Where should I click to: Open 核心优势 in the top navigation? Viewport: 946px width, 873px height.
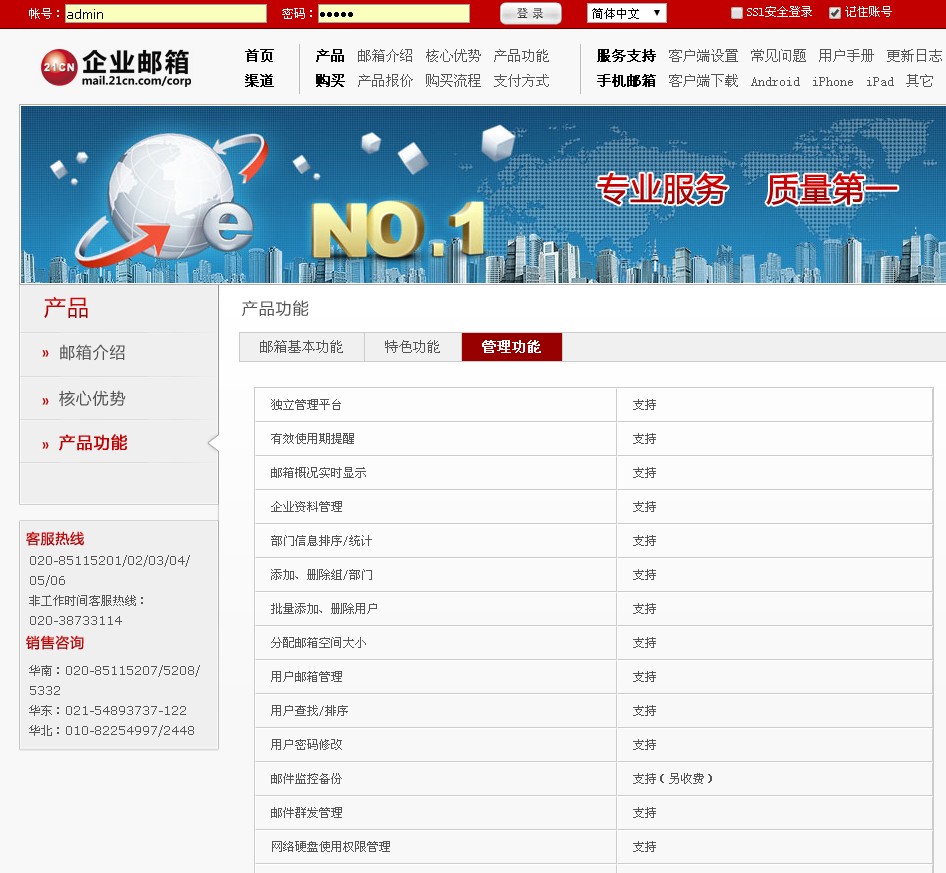pos(453,56)
